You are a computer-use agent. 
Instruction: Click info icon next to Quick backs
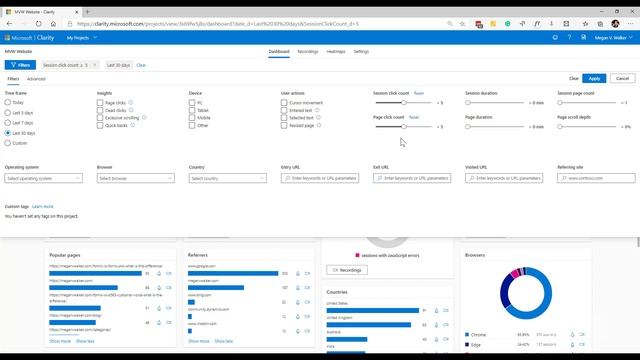pyautogui.click(x=132, y=125)
